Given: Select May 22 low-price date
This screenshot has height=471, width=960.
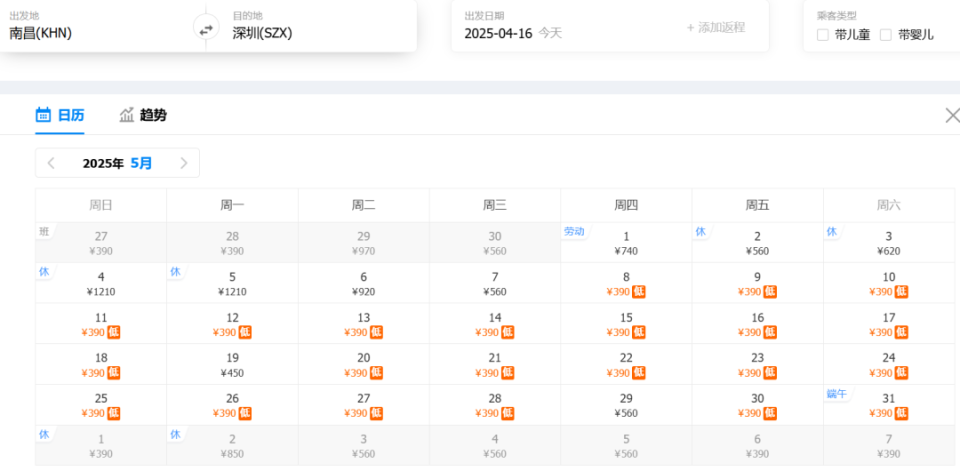Looking at the screenshot, I should tap(626, 364).
